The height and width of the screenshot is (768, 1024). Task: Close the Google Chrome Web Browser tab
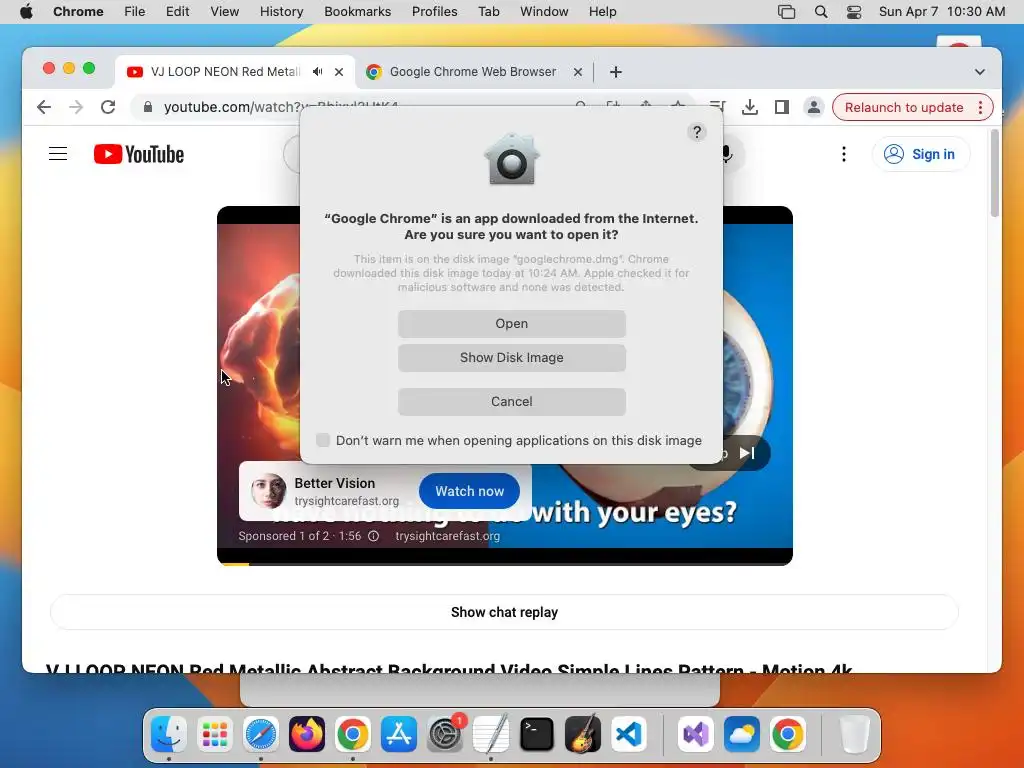577,72
